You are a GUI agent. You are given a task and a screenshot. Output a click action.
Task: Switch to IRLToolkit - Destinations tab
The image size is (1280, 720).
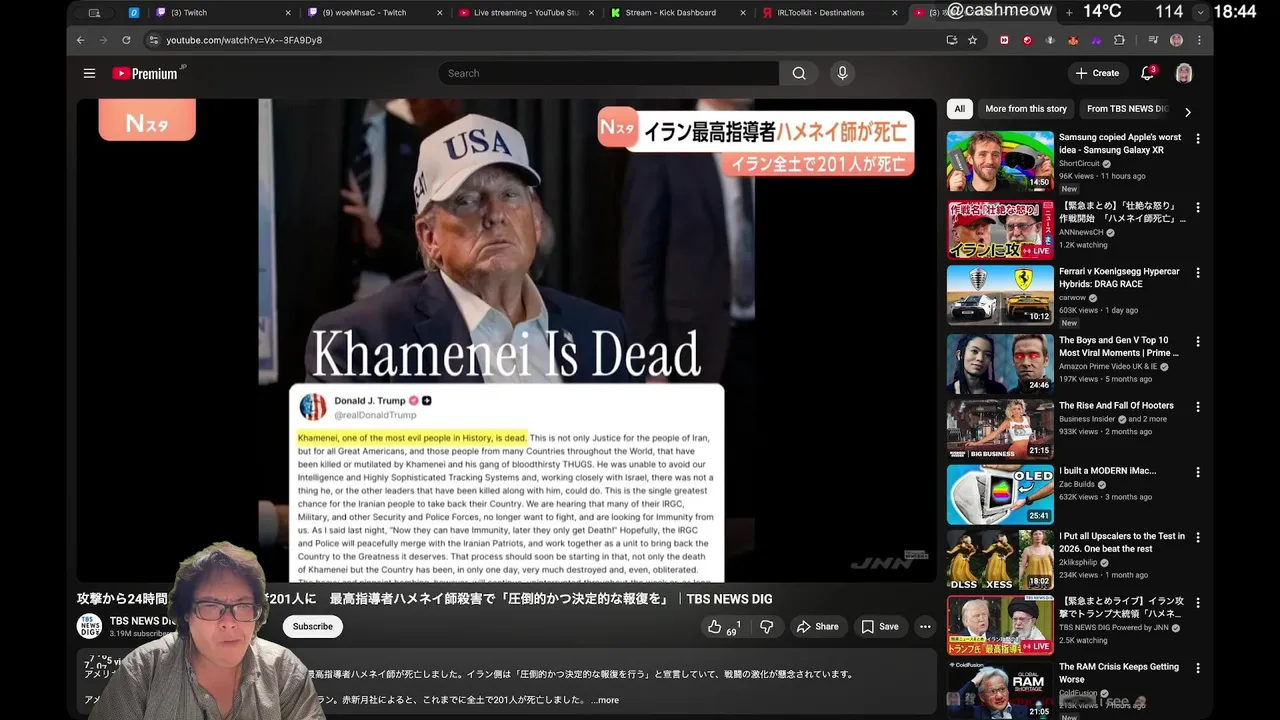click(830, 13)
